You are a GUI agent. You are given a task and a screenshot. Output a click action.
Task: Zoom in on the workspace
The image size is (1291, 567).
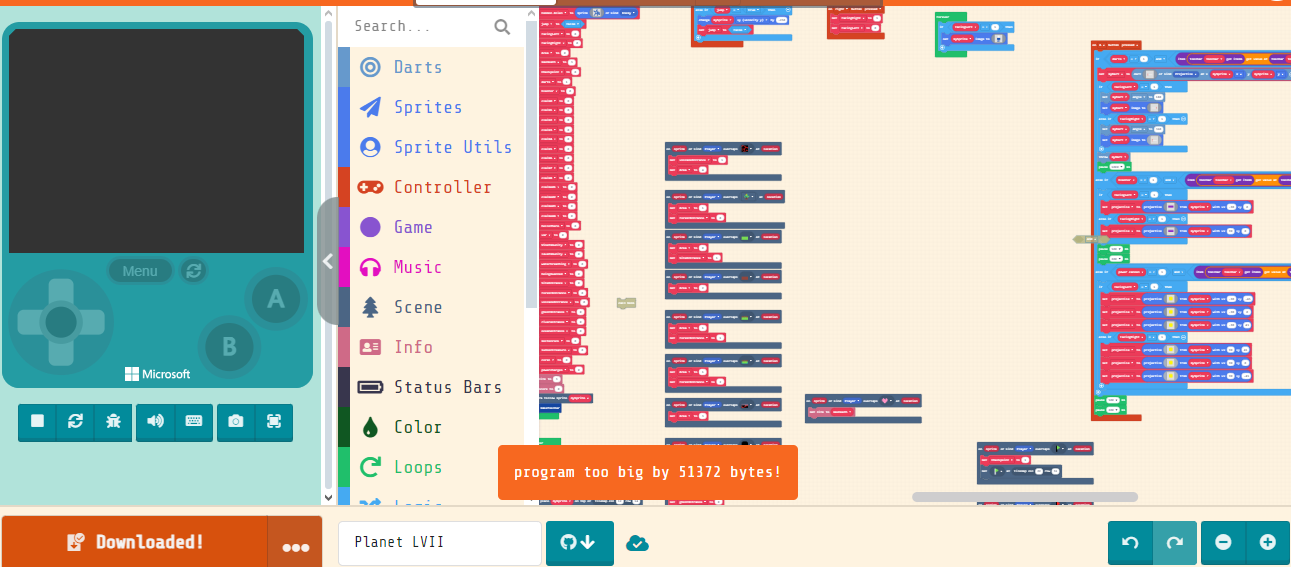[x=1268, y=542]
